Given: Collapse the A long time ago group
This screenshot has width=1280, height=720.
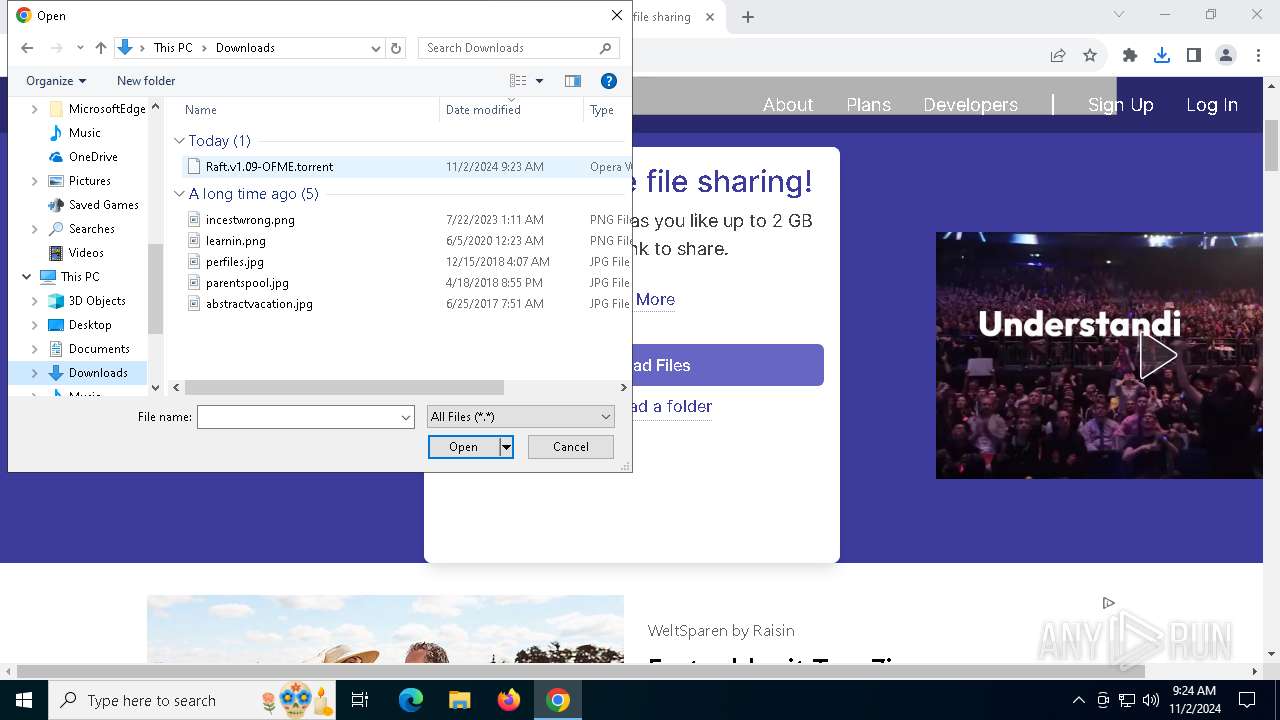Looking at the screenshot, I should coord(179,194).
